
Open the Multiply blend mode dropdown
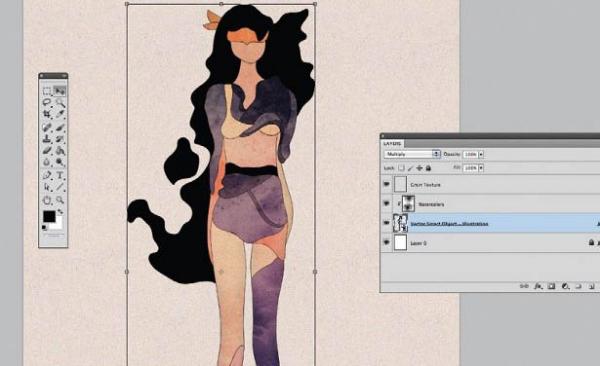coord(412,154)
